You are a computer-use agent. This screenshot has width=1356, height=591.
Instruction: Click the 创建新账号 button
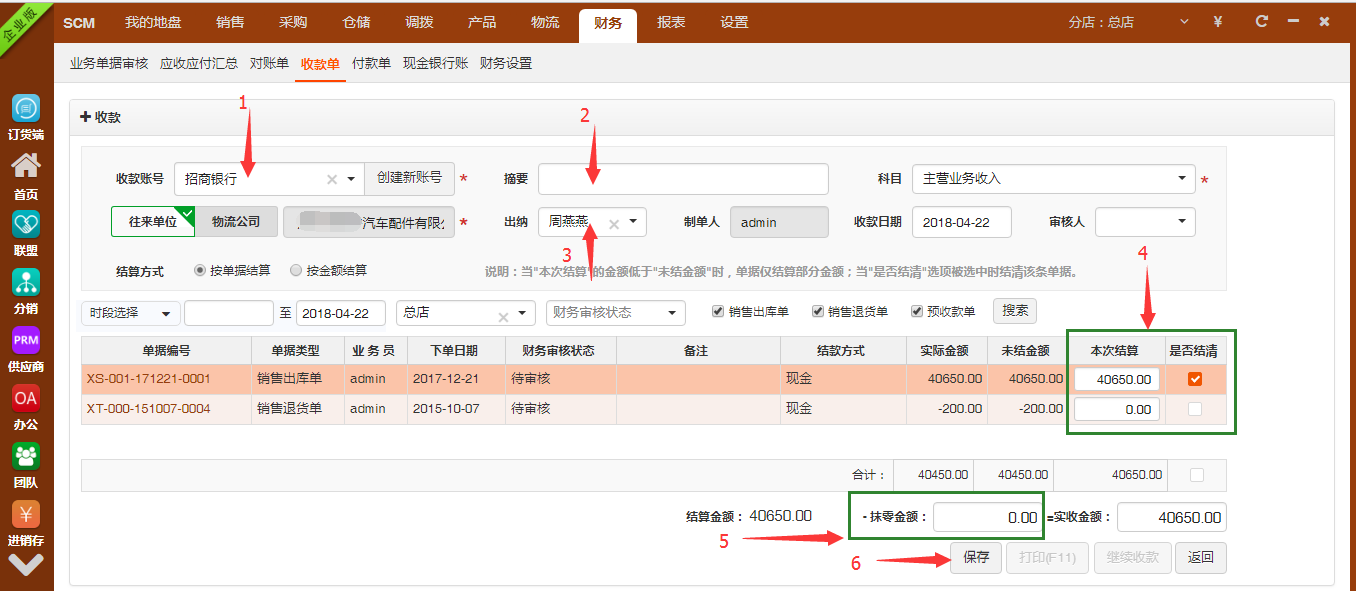tap(409, 178)
